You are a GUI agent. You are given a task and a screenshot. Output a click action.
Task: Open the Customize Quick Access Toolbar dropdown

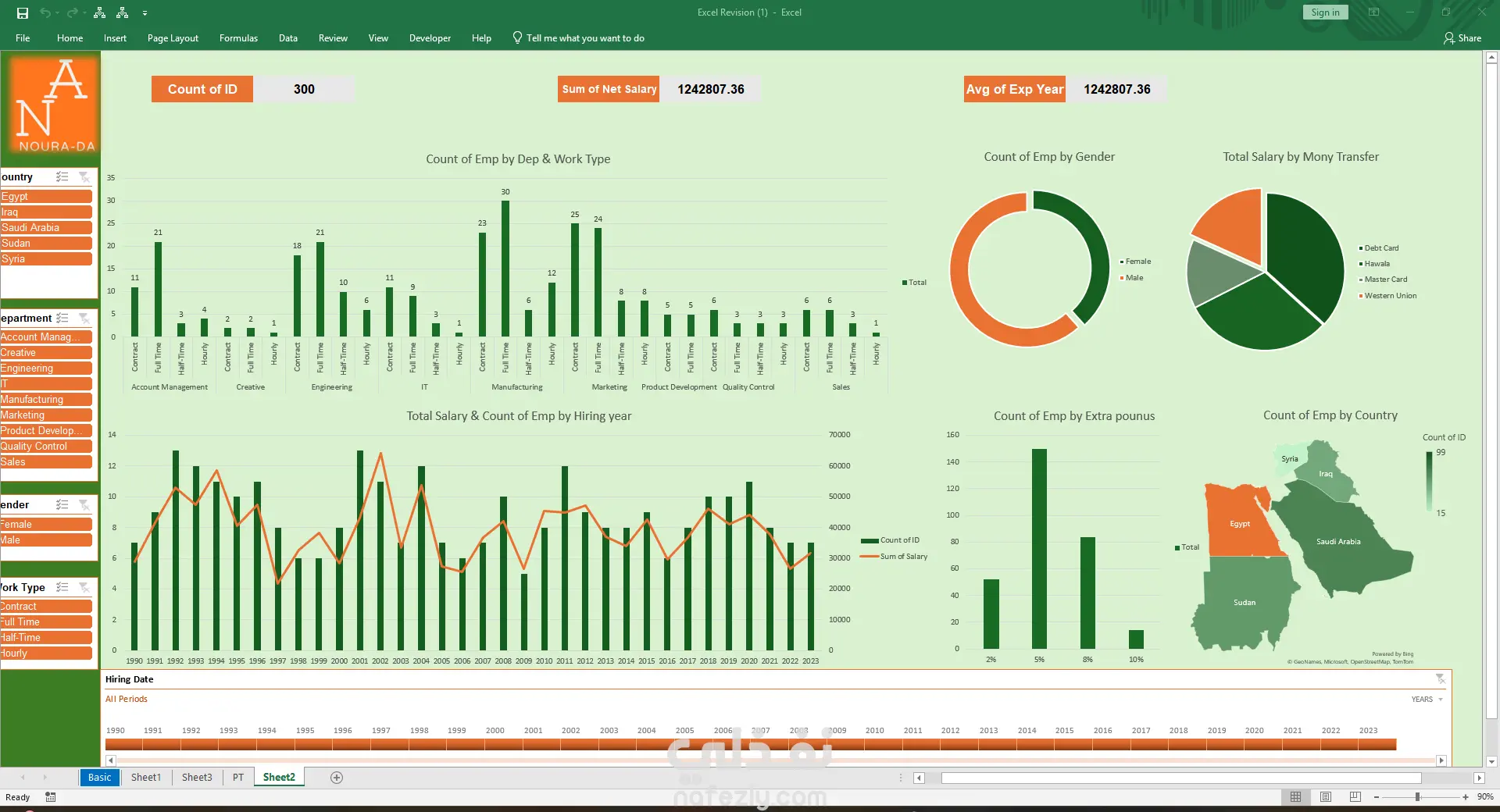pos(145,13)
